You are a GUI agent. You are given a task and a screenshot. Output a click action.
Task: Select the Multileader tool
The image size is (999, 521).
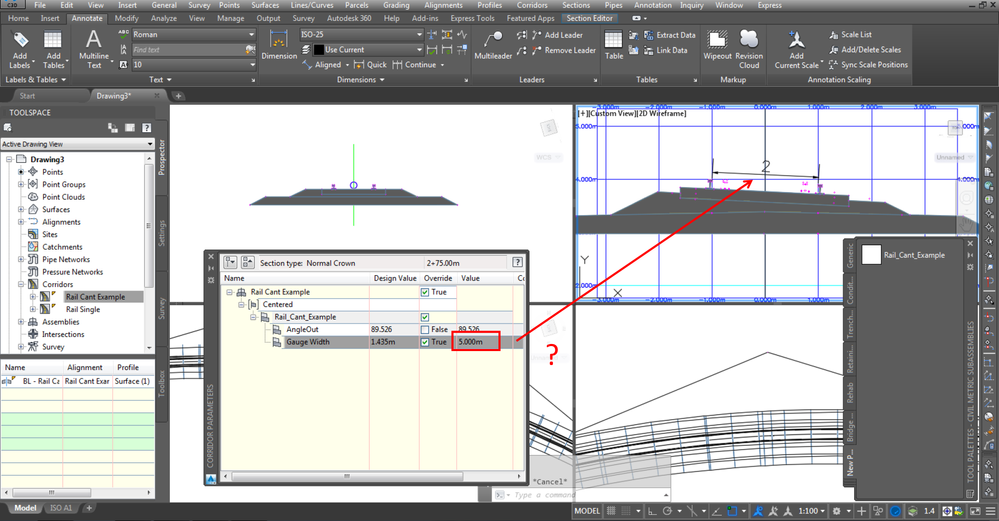[493, 45]
